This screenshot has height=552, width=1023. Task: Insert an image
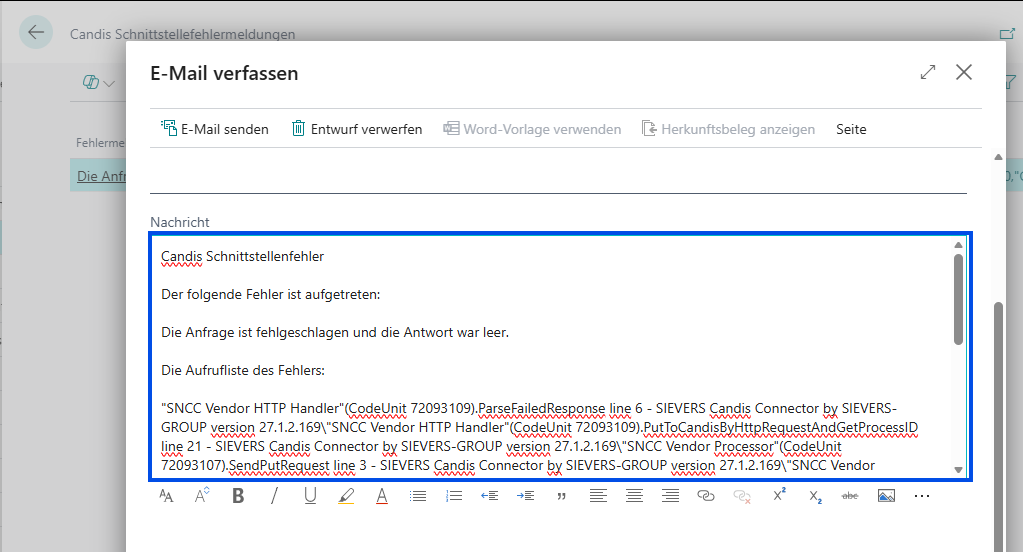886,497
